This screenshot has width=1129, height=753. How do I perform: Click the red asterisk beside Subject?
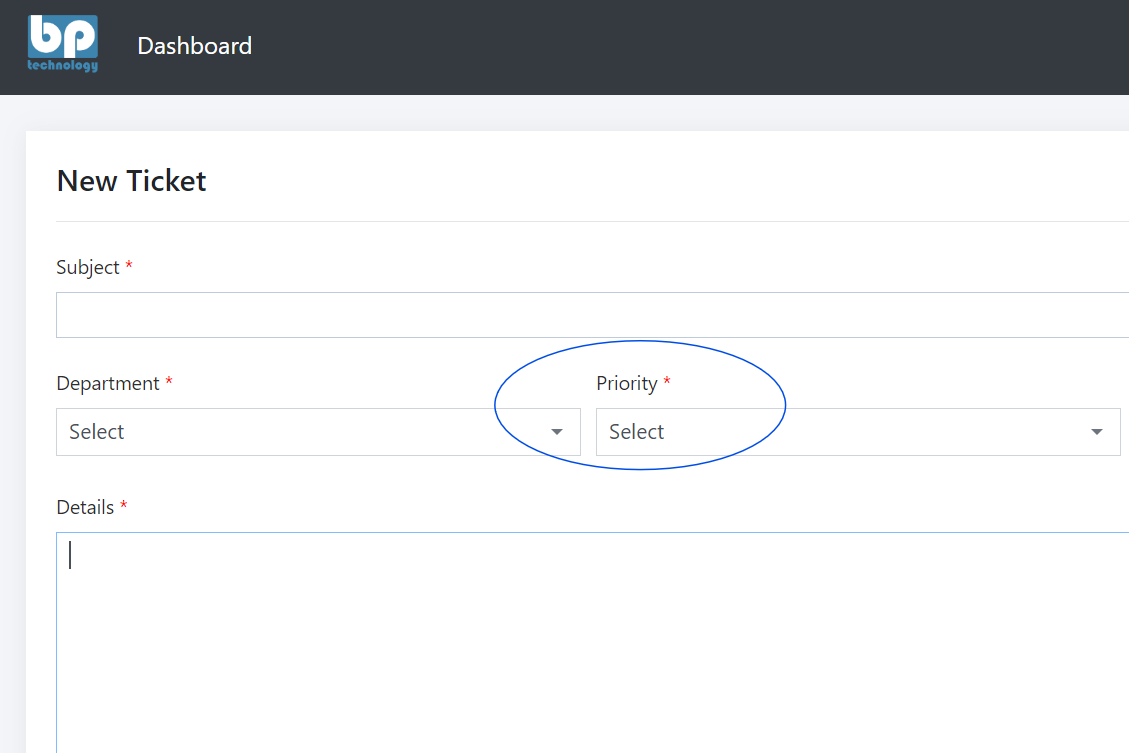[129, 266]
